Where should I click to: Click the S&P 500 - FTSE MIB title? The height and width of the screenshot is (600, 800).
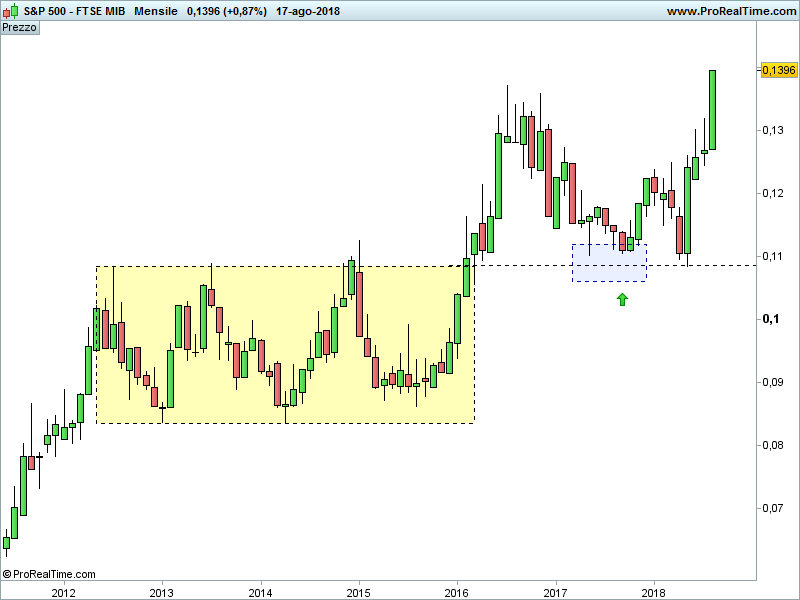click(74, 11)
